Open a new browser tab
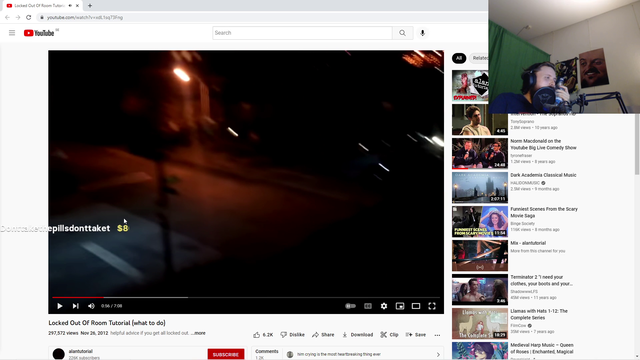This screenshot has height=360, width=640. tap(90, 6)
